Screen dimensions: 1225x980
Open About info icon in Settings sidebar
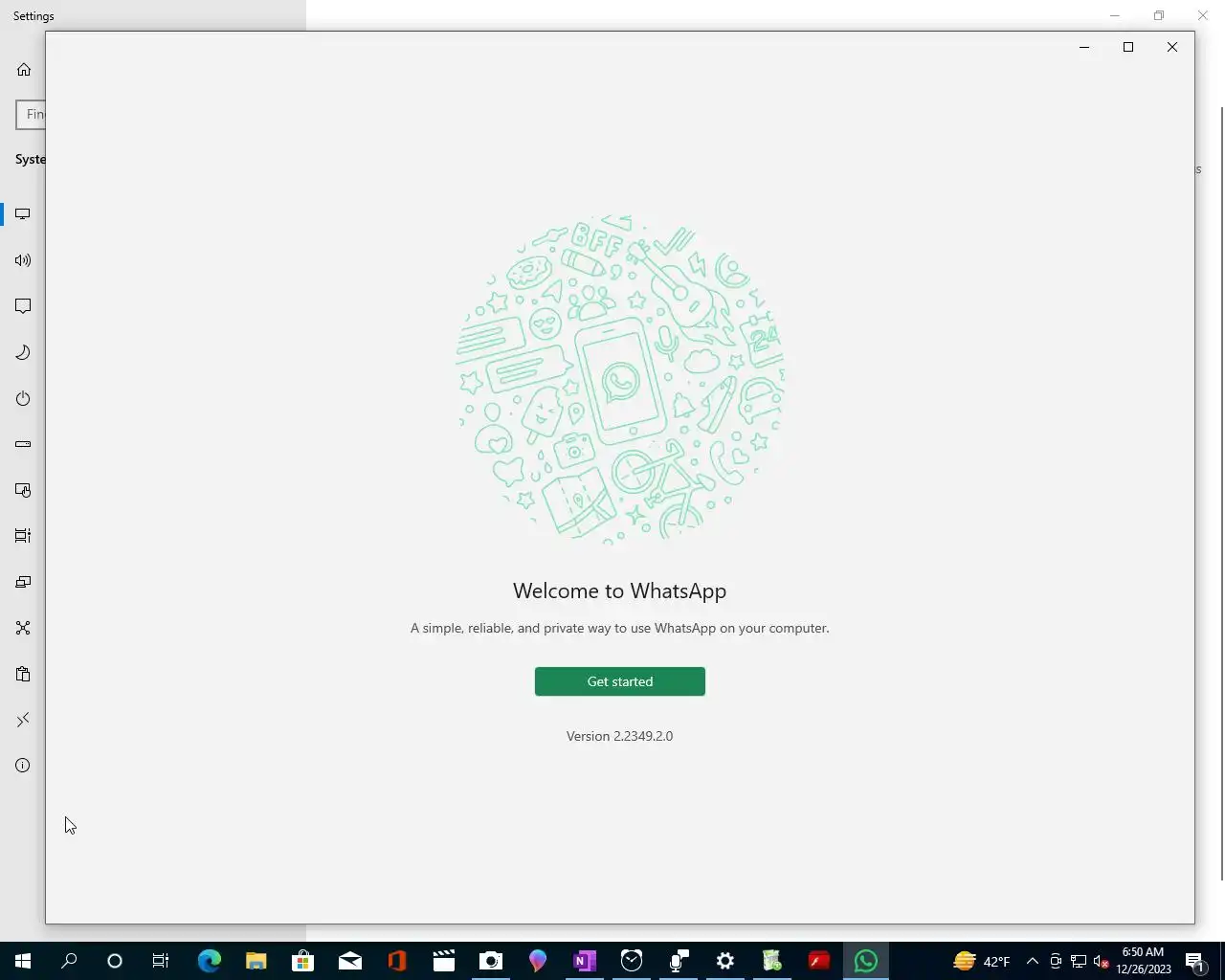click(x=23, y=766)
